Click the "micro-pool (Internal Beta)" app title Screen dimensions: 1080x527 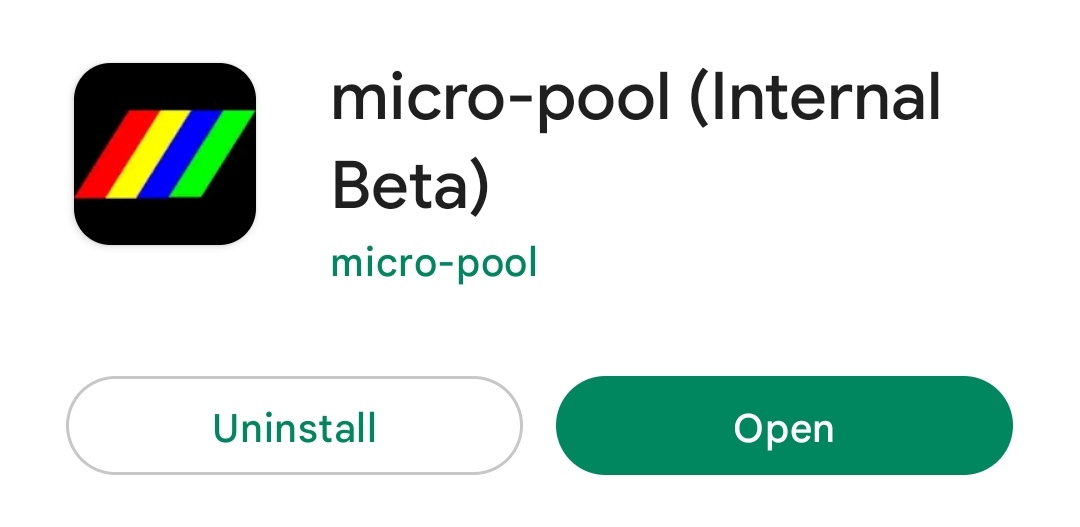point(636,143)
